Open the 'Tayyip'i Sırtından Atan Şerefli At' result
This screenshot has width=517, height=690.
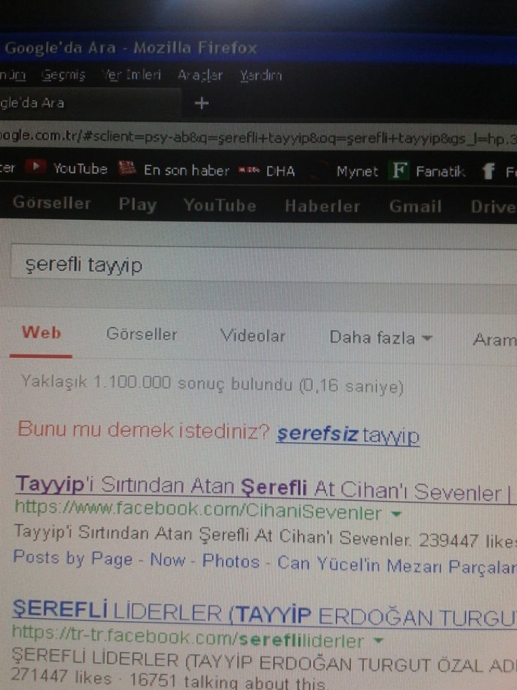[263, 488]
